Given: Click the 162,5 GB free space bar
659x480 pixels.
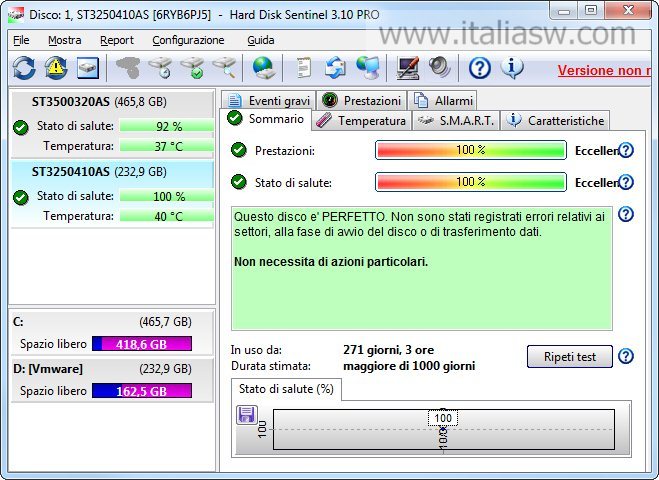Looking at the screenshot, I should tap(142, 391).
